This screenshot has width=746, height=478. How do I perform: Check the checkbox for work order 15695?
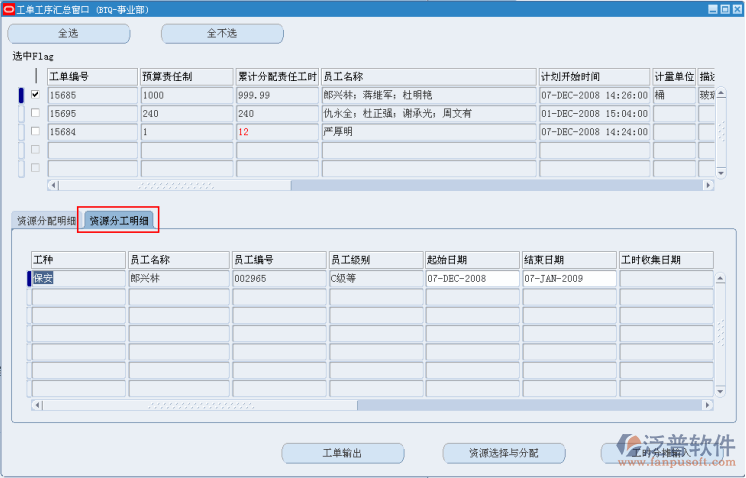pos(35,113)
